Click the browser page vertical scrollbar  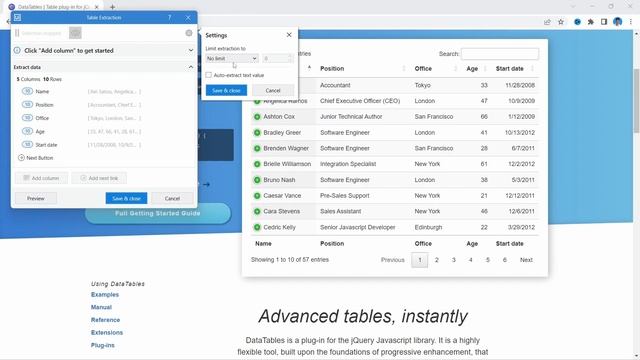pyautogui.click(x=636, y=101)
